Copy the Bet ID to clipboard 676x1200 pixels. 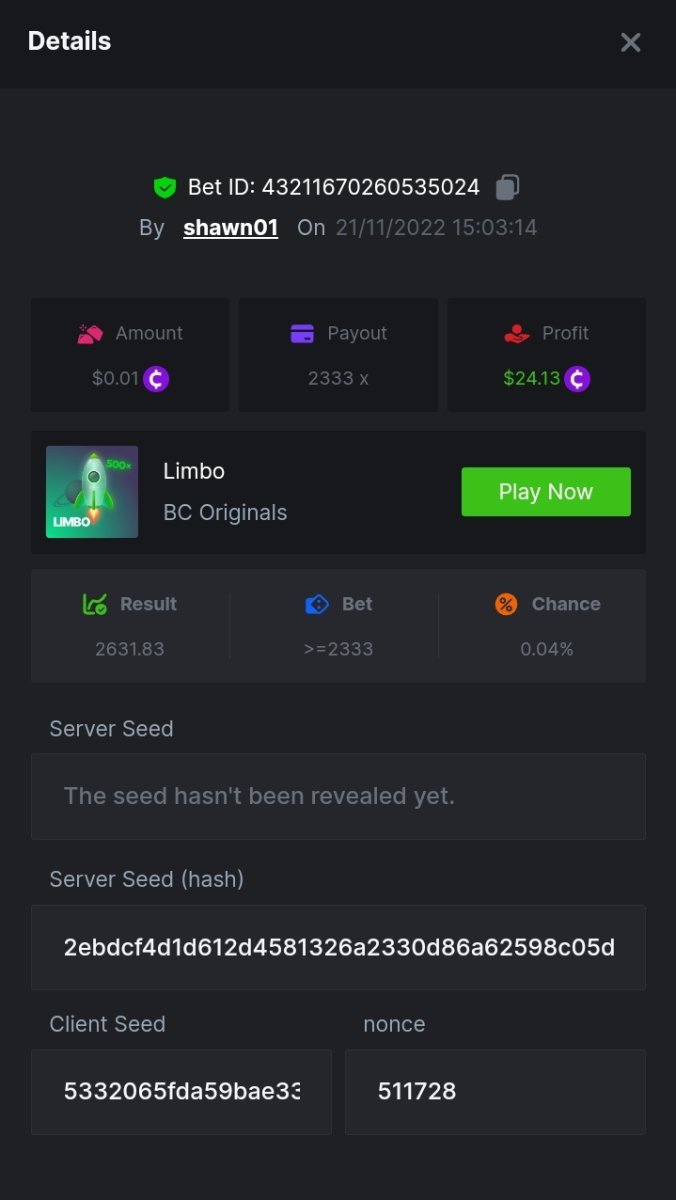508,187
